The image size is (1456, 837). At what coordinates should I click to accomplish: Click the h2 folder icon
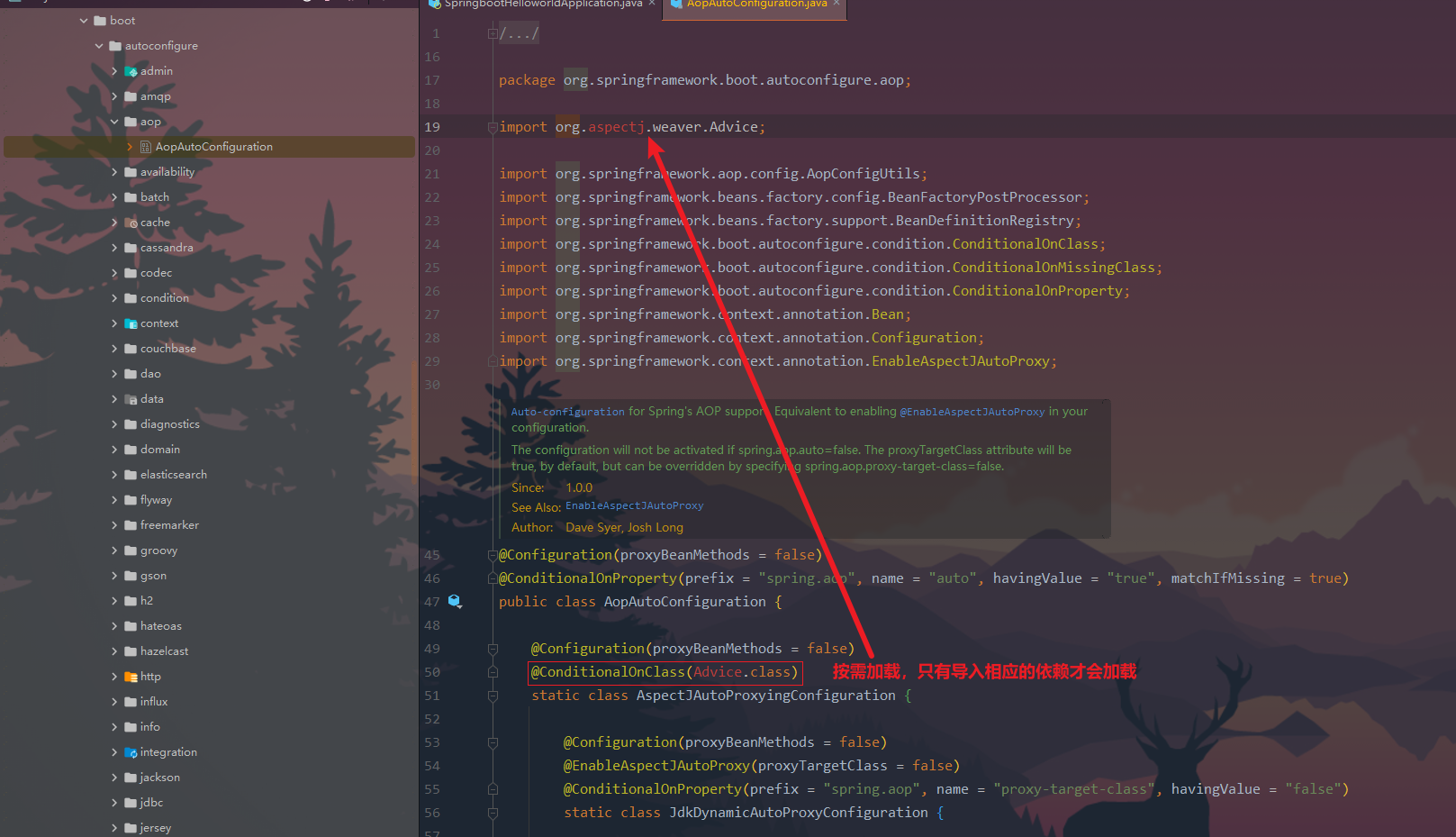(x=131, y=601)
